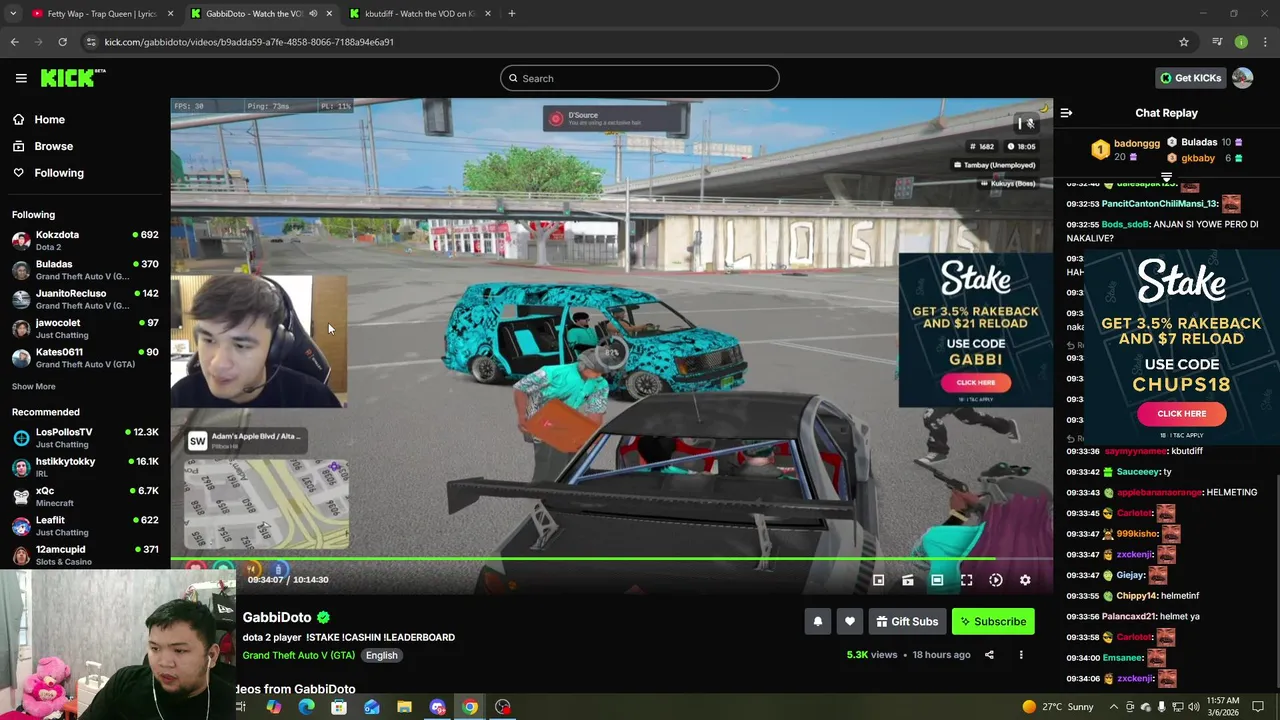Open Google Chrome from the taskbar
The image size is (1280, 720).
(x=470, y=707)
